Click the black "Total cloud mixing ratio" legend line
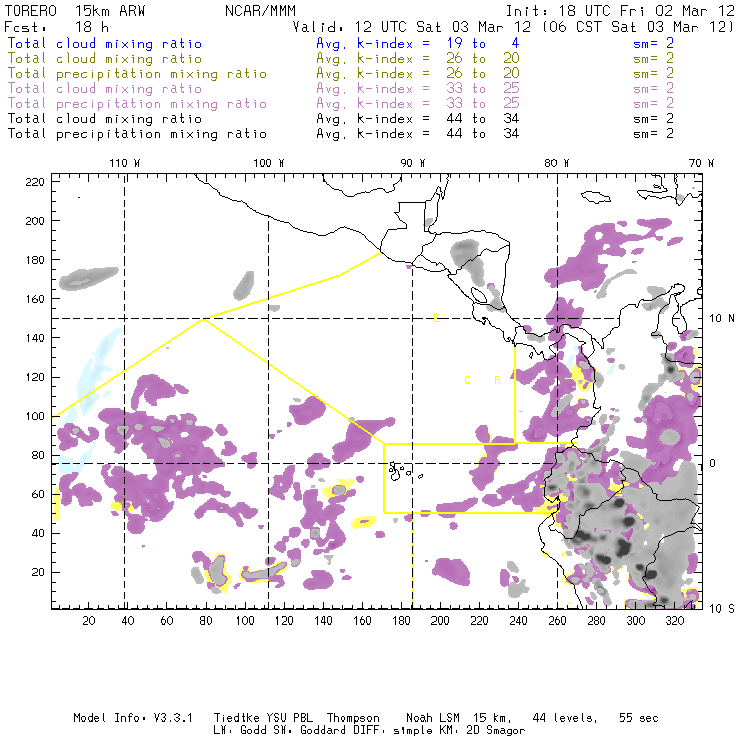 click(x=105, y=118)
